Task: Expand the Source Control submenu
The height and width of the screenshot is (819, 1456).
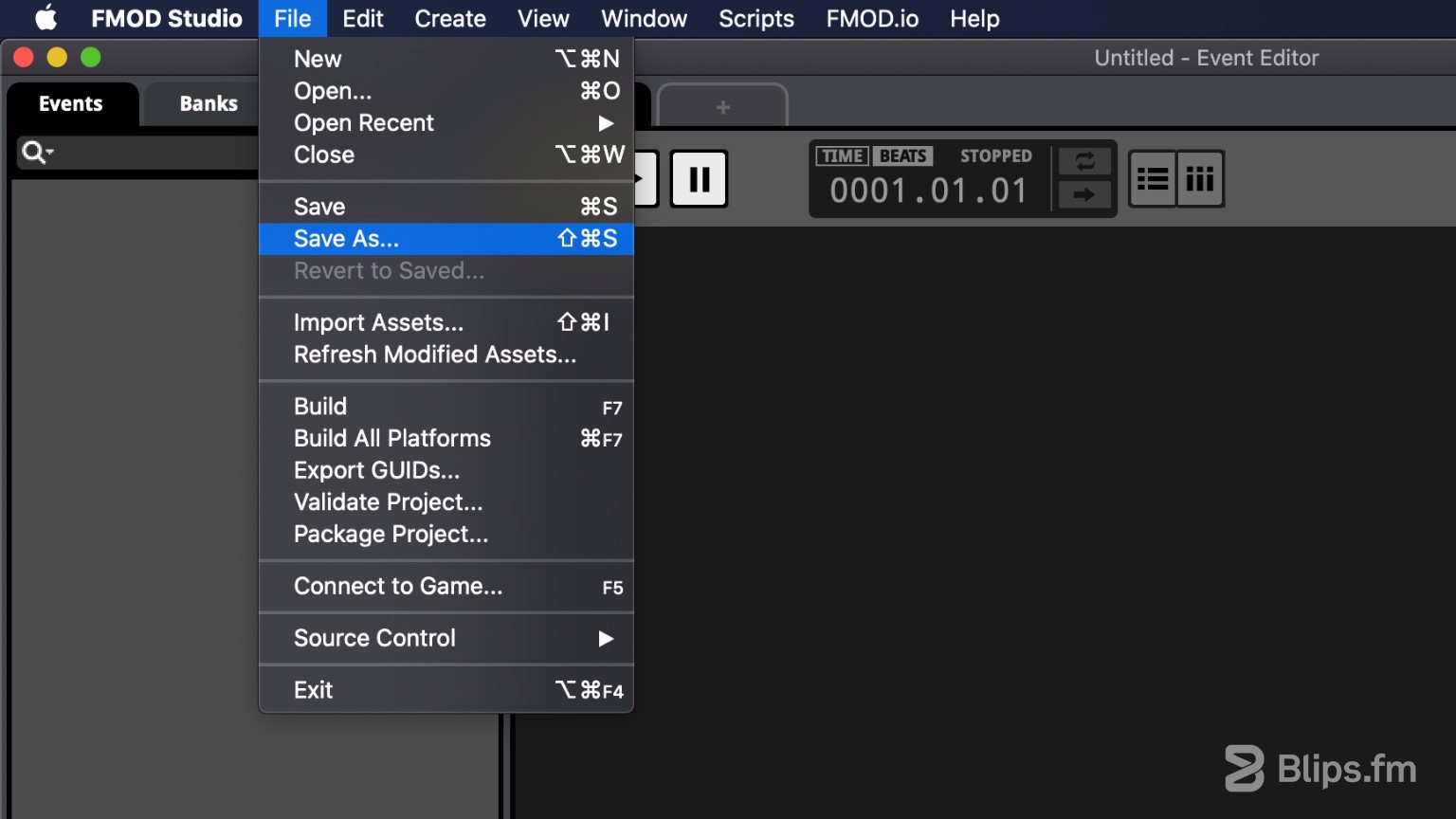Action: [x=446, y=638]
